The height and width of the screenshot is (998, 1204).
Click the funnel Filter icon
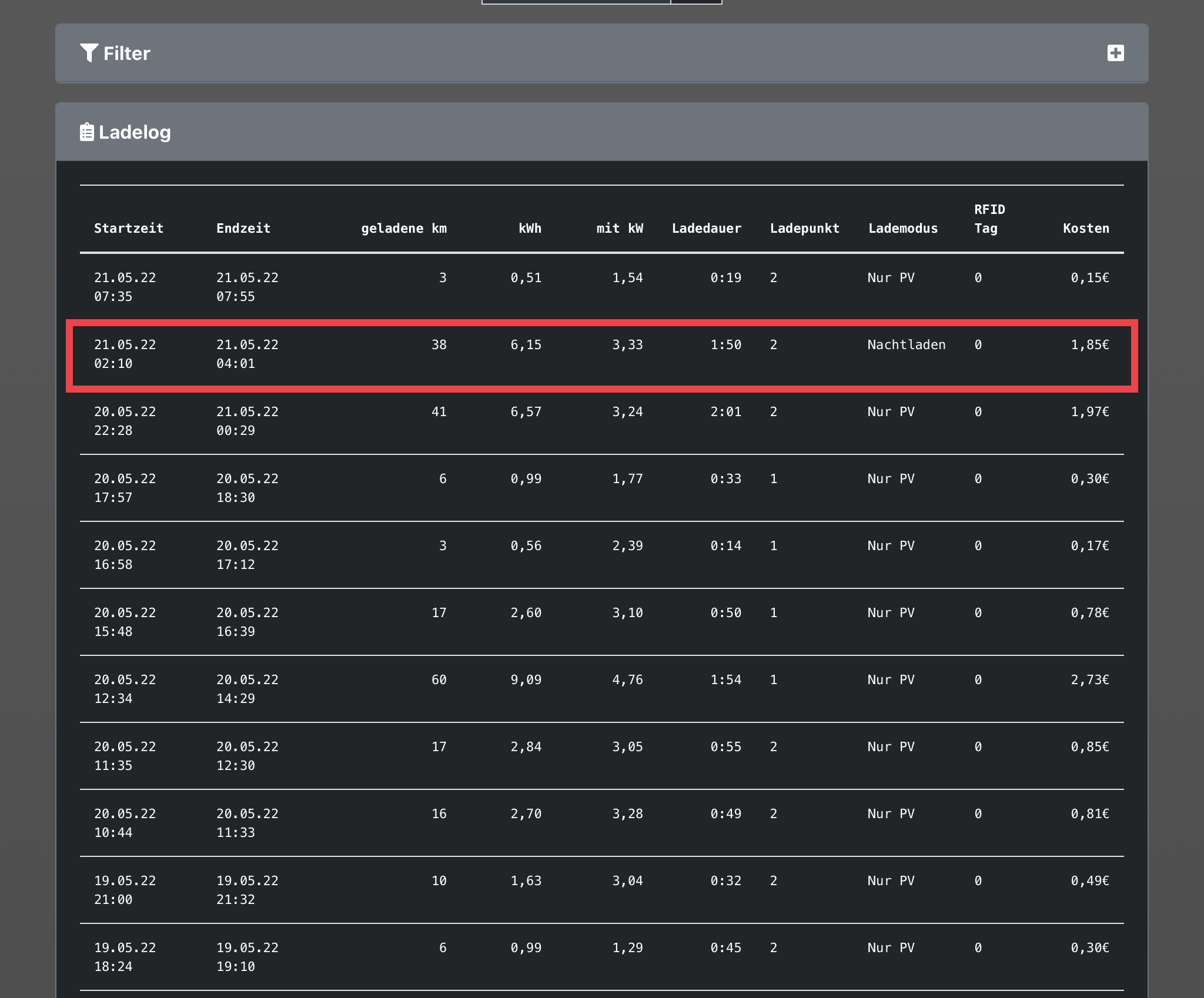[89, 53]
